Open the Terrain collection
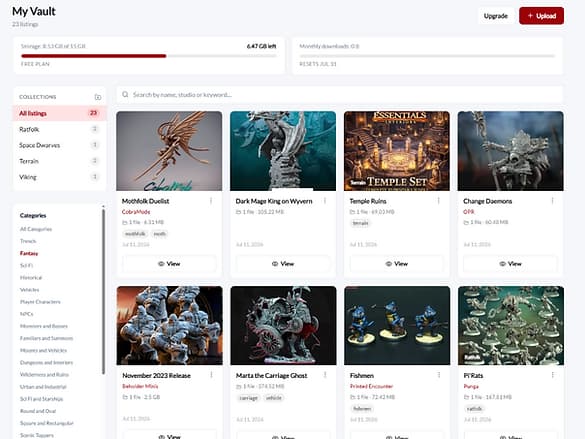 coord(60,161)
